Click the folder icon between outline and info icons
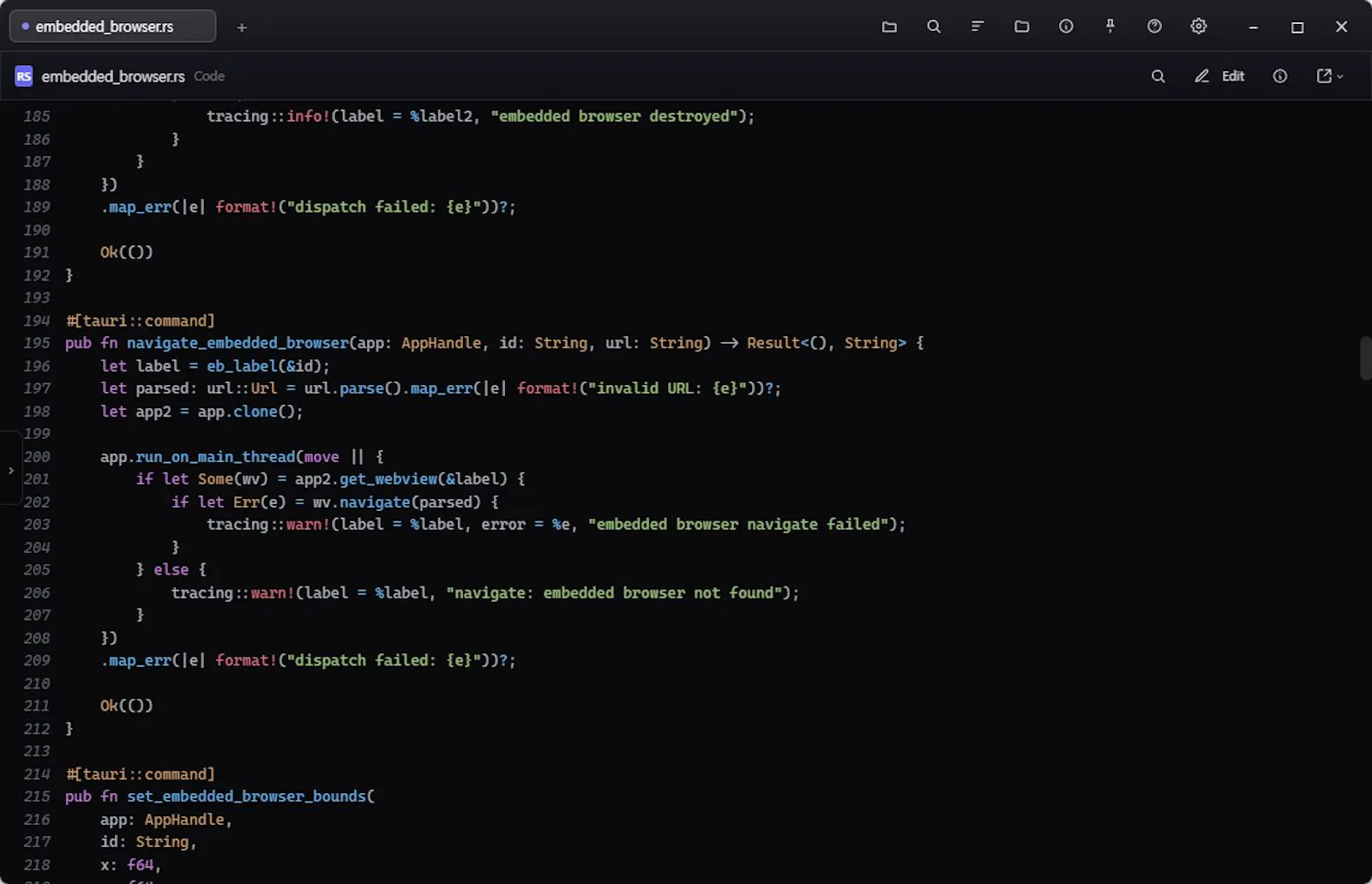This screenshot has height=884, width=1372. click(x=1021, y=27)
